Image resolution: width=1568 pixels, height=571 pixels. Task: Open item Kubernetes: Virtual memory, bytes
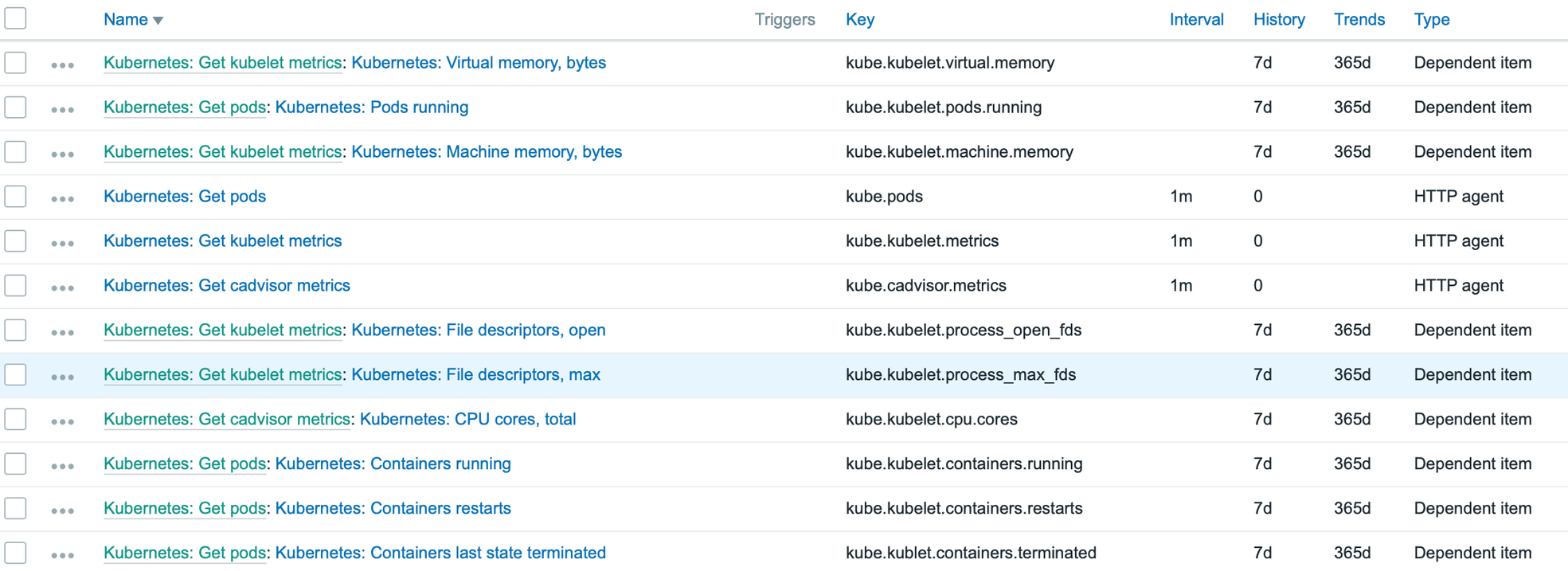pyautogui.click(x=479, y=63)
